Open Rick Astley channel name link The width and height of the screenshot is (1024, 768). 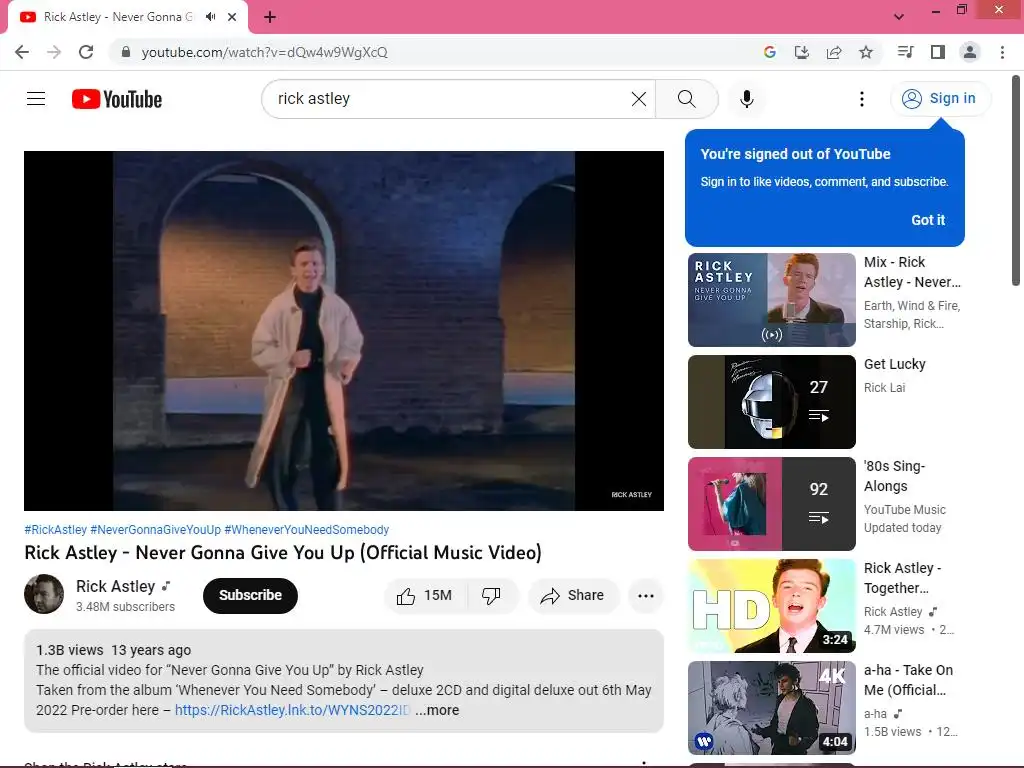[116, 586]
